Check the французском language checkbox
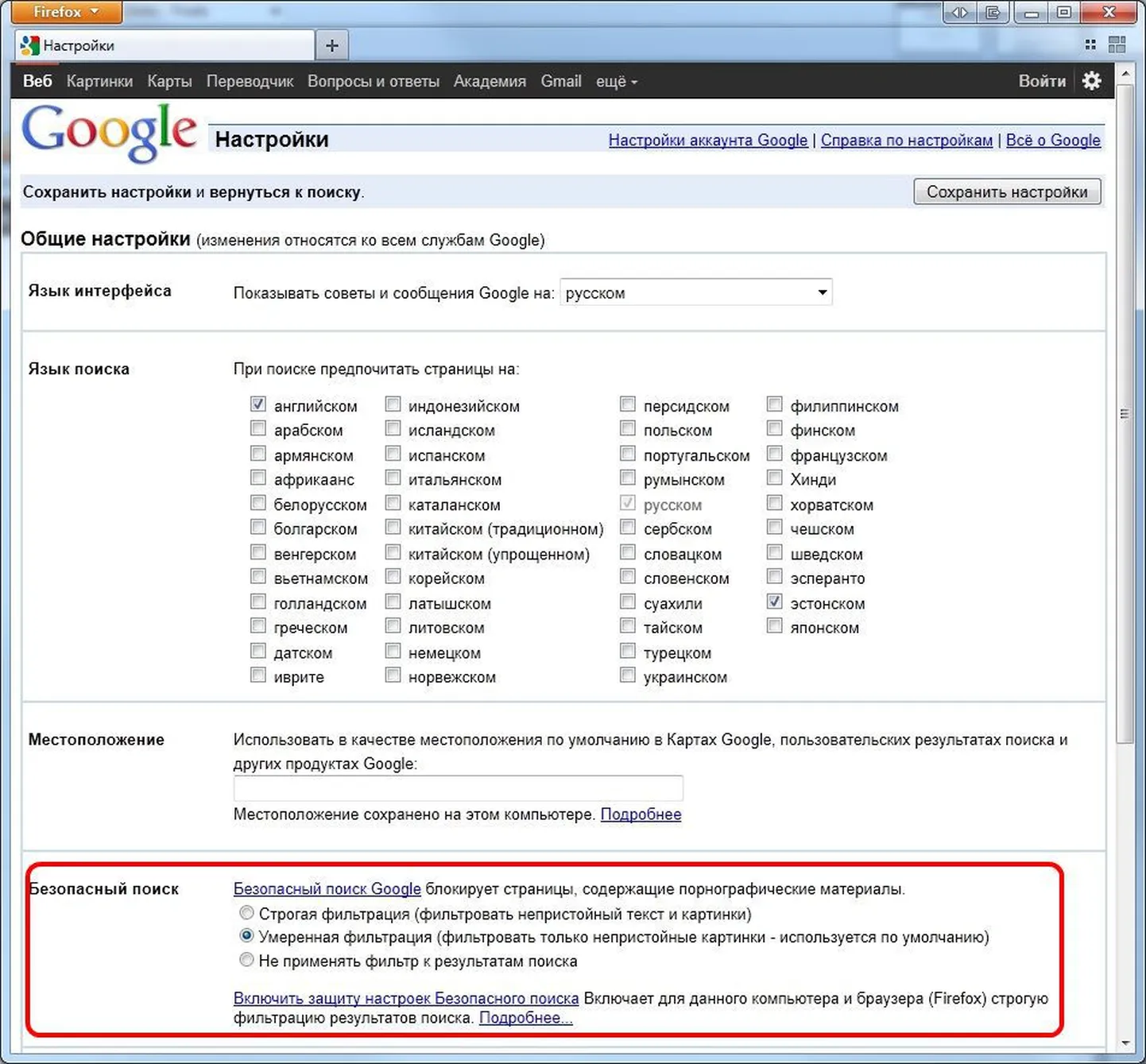Viewport: 1146px width, 1064px height. point(775,454)
